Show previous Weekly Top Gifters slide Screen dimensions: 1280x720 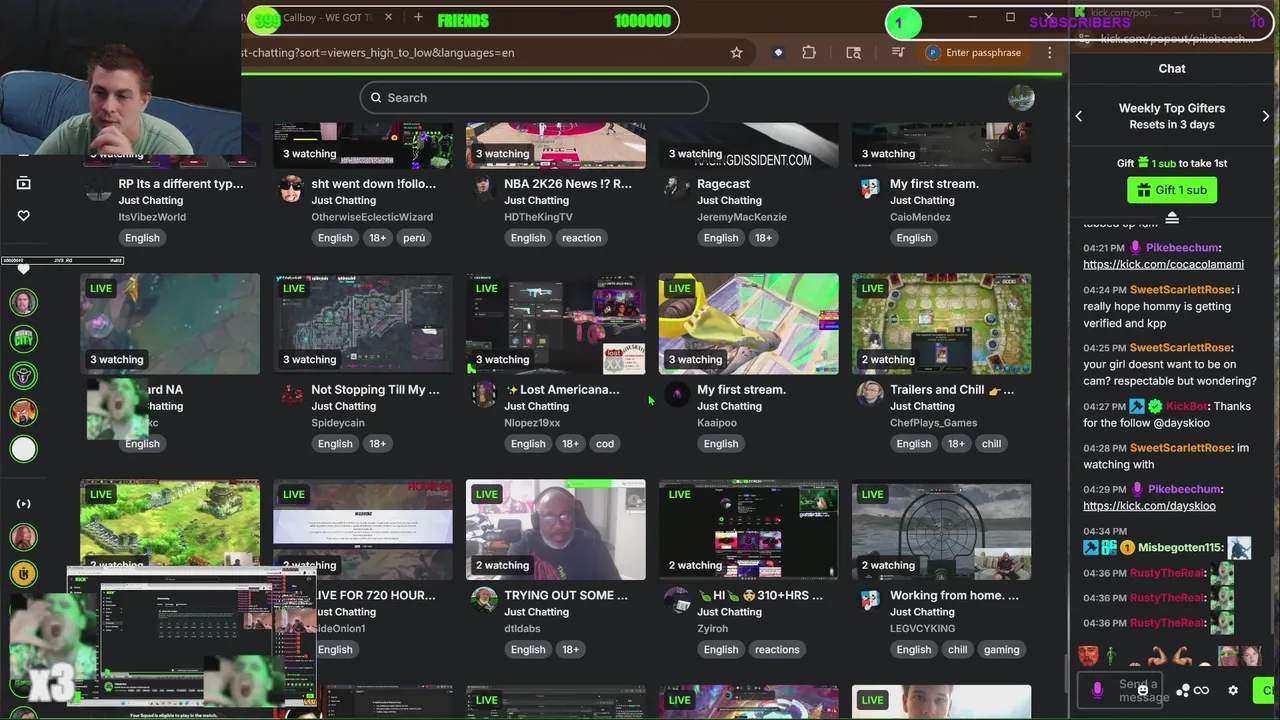[1079, 116]
